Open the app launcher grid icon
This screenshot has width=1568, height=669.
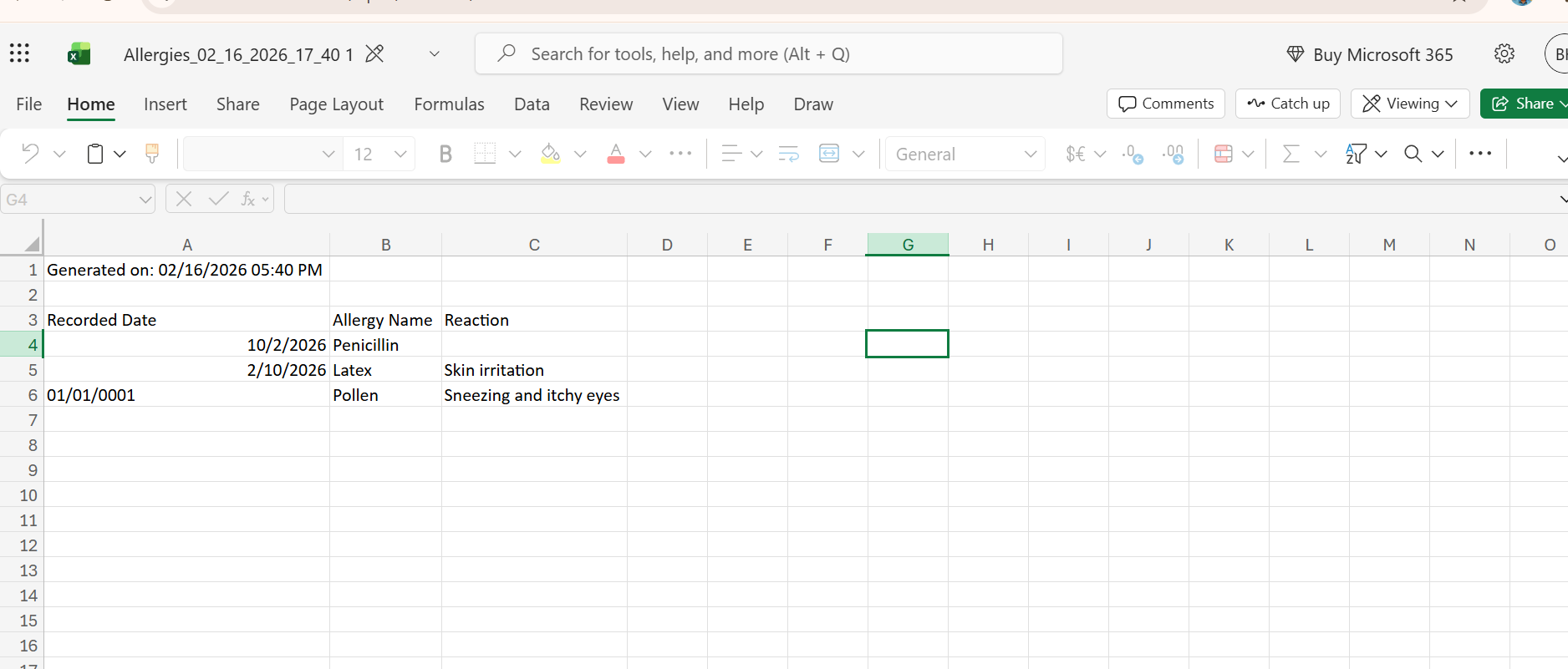pyautogui.click(x=19, y=54)
